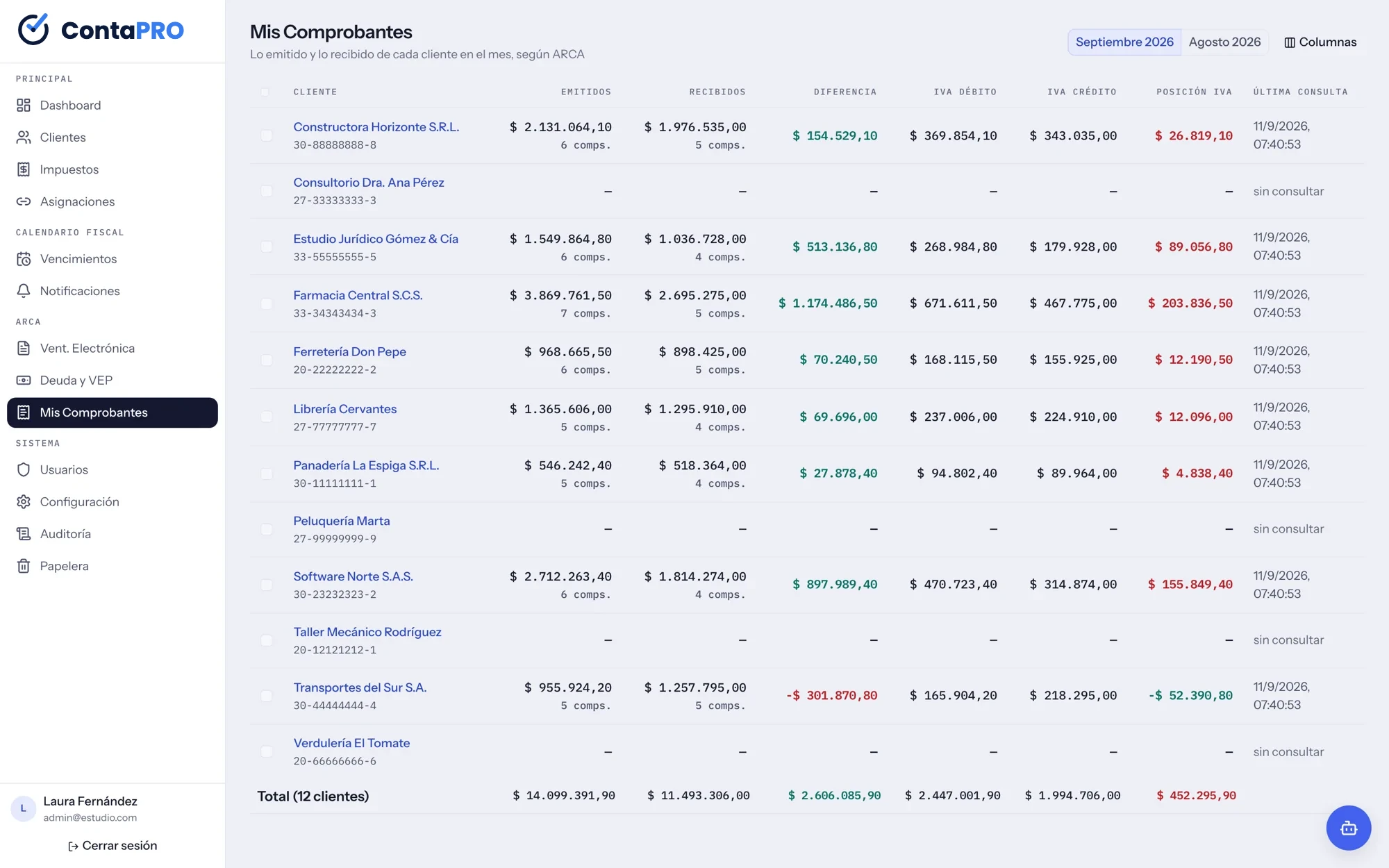Click the Deuda y VEP banknote icon

24,381
